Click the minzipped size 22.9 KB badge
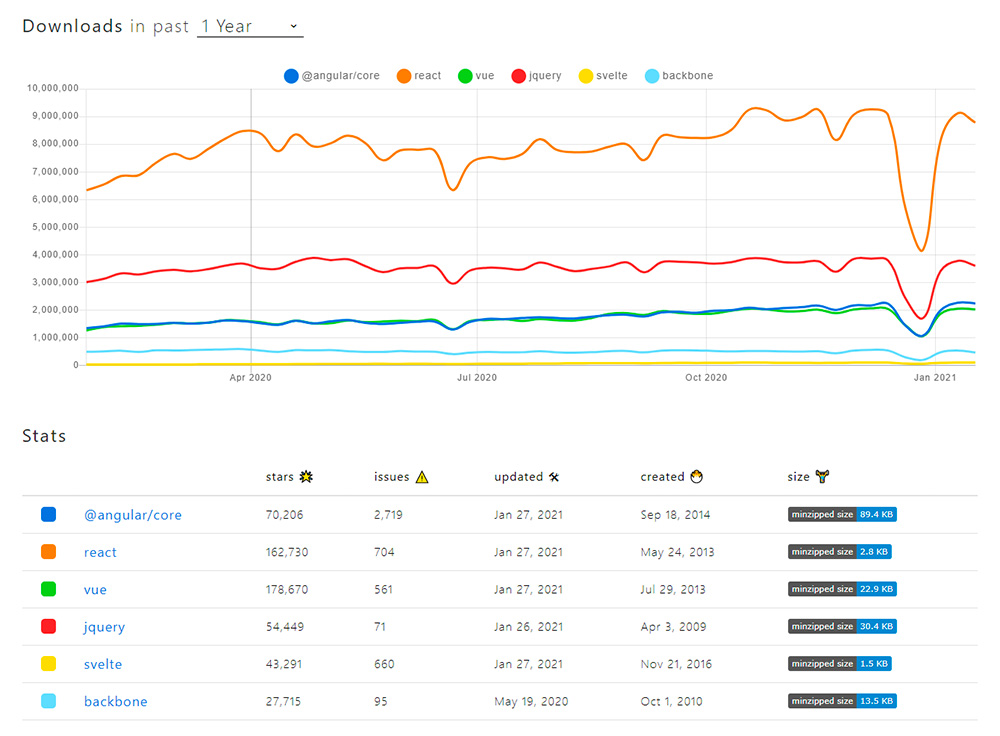 click(842, 589)
